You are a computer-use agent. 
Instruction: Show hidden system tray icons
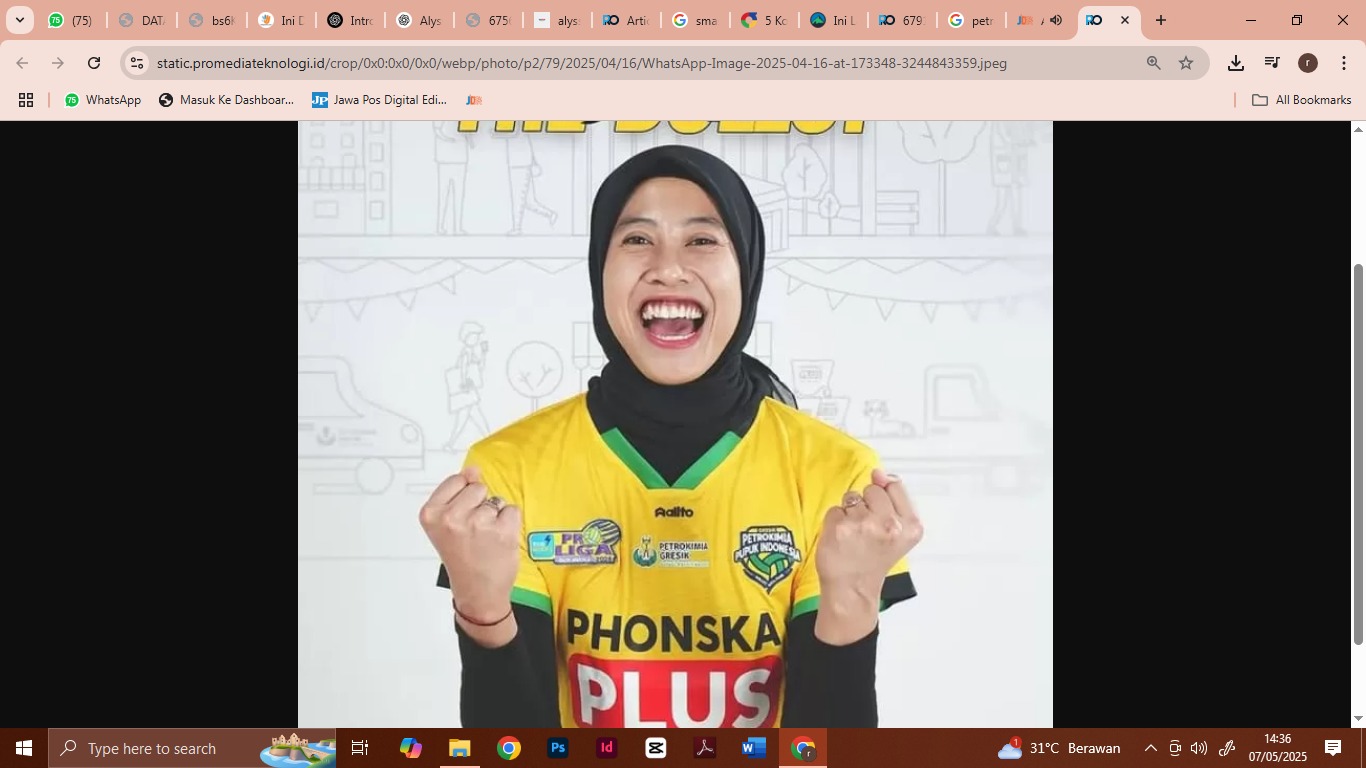1151,748
